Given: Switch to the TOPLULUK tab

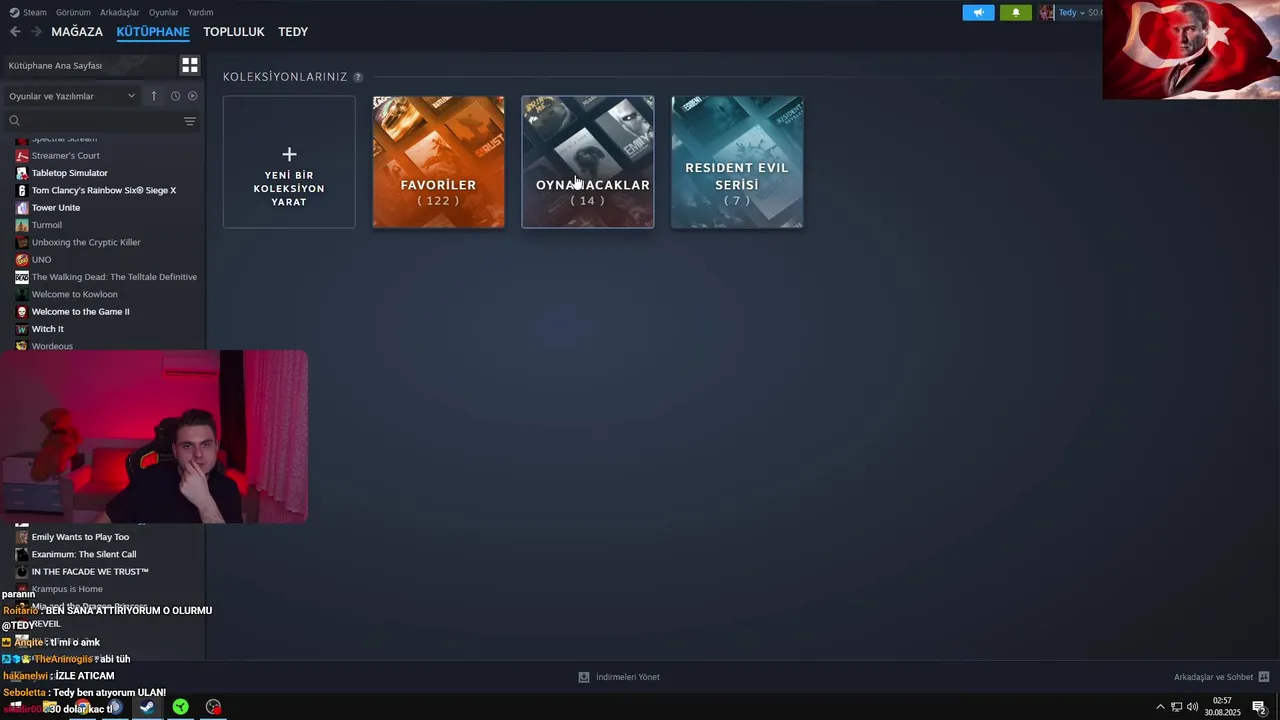Looking at the screenshot, I should click(x=233, y=32).
